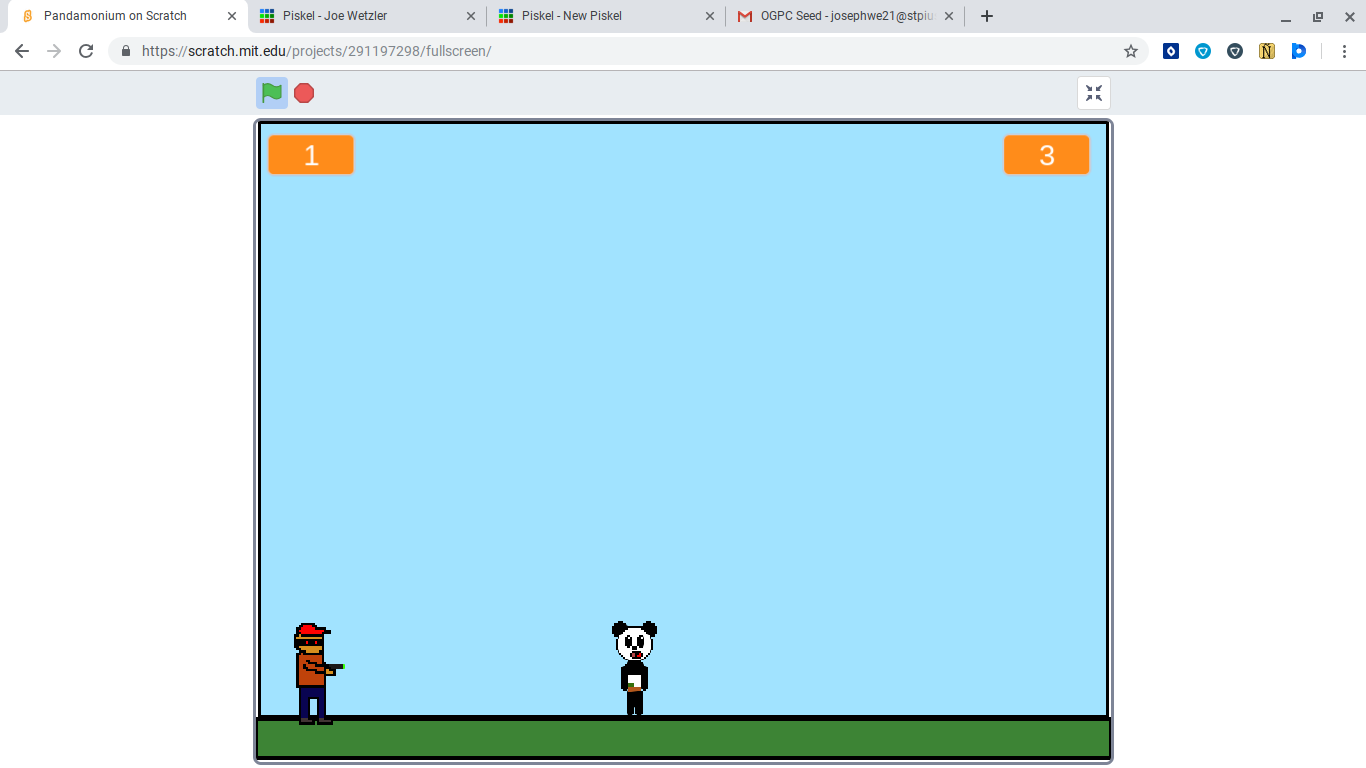
Task: Open a new browser tab
Action: click(987, 16)
